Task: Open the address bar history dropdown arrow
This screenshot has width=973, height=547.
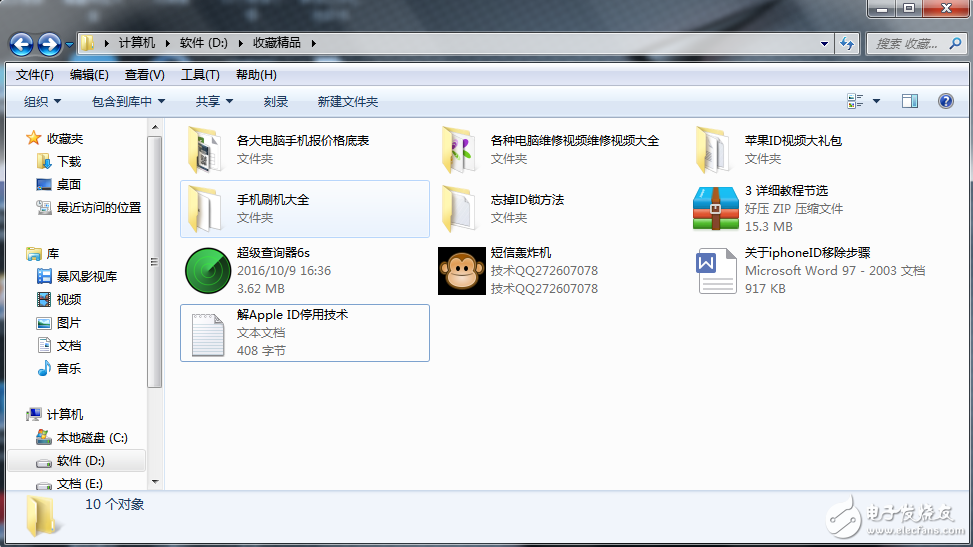Action: [x=824, y=43]
